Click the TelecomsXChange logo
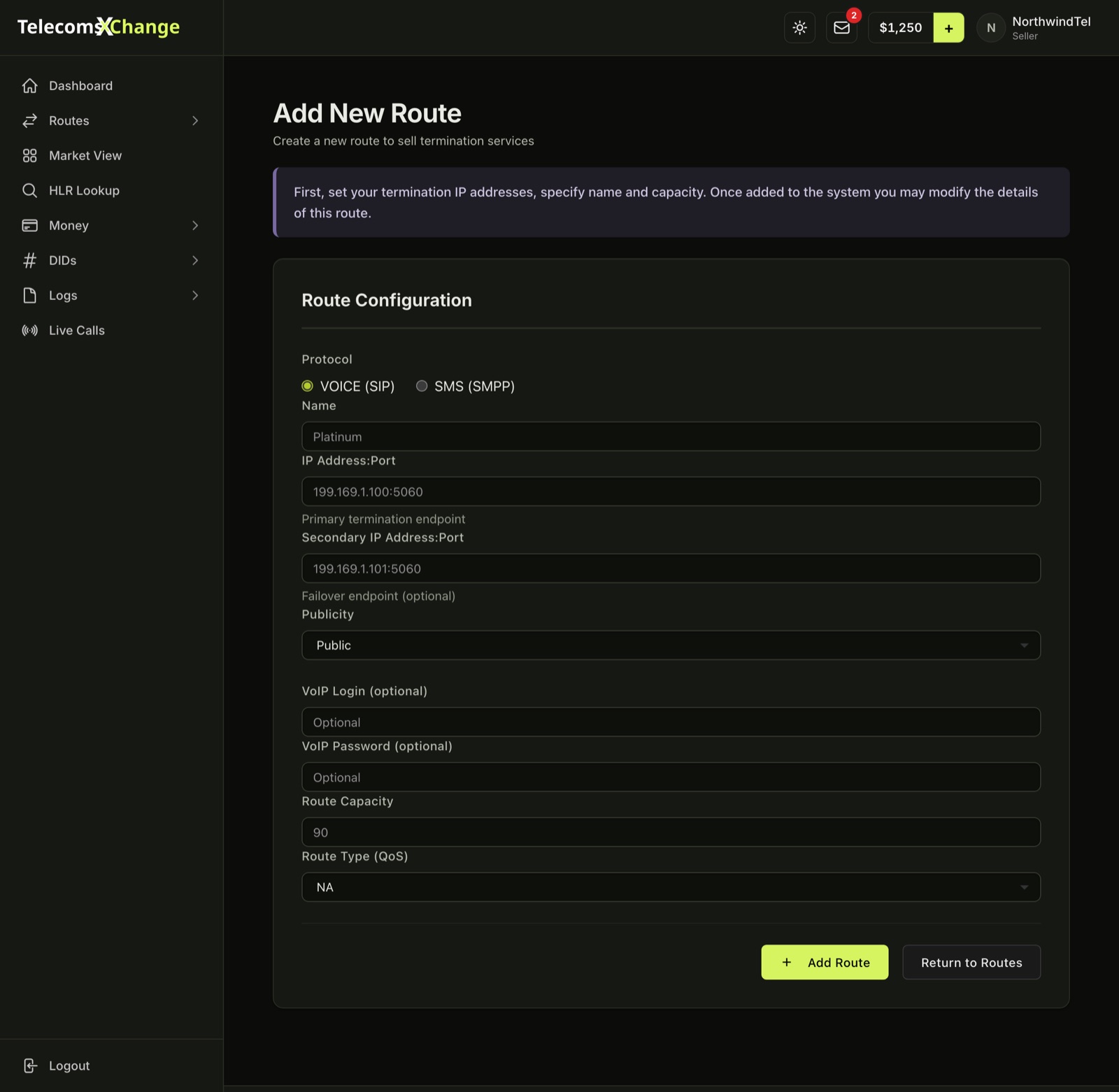This screenshot has height=1092, width=1119. click(x=99, y=27)
